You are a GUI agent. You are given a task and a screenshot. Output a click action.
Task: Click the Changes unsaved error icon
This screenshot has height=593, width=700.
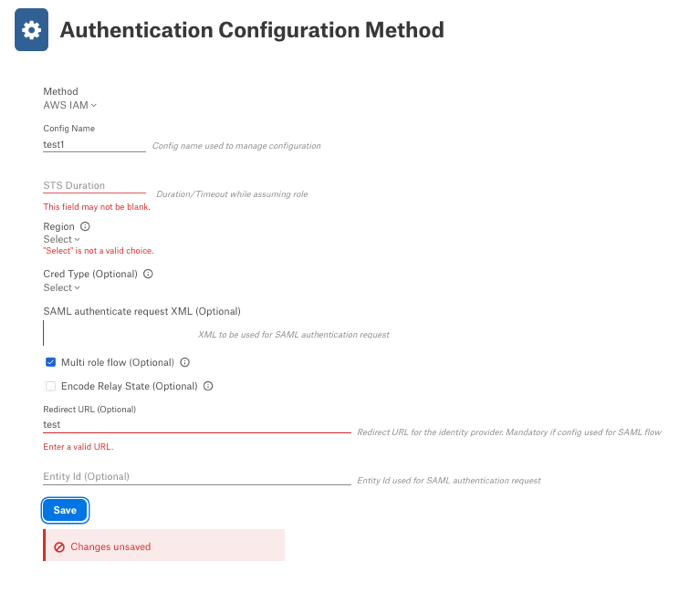(x=59, y=547)
